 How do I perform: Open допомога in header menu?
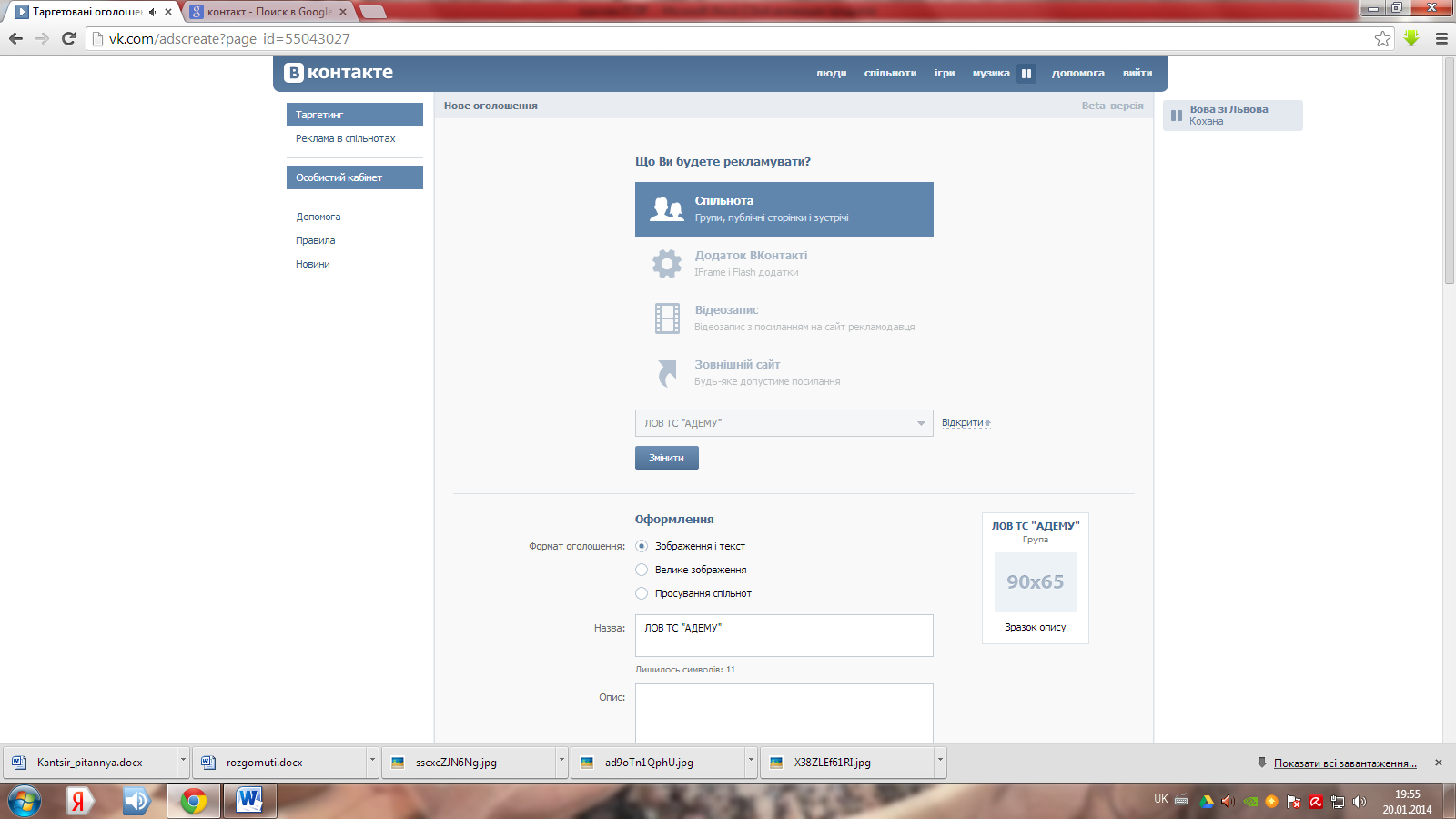coord(1078,73)
